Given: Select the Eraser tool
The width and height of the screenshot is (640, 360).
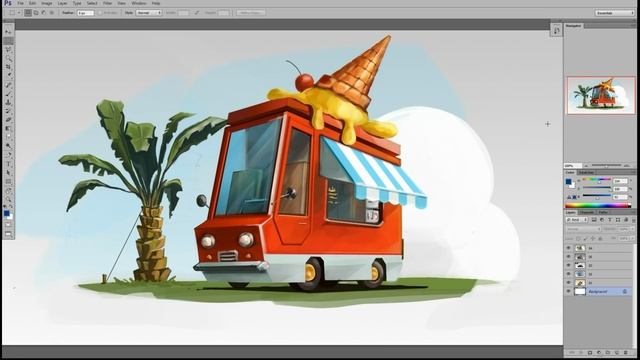Looking at the screenshot, I should pyautogui.click(x=8, y=120).
